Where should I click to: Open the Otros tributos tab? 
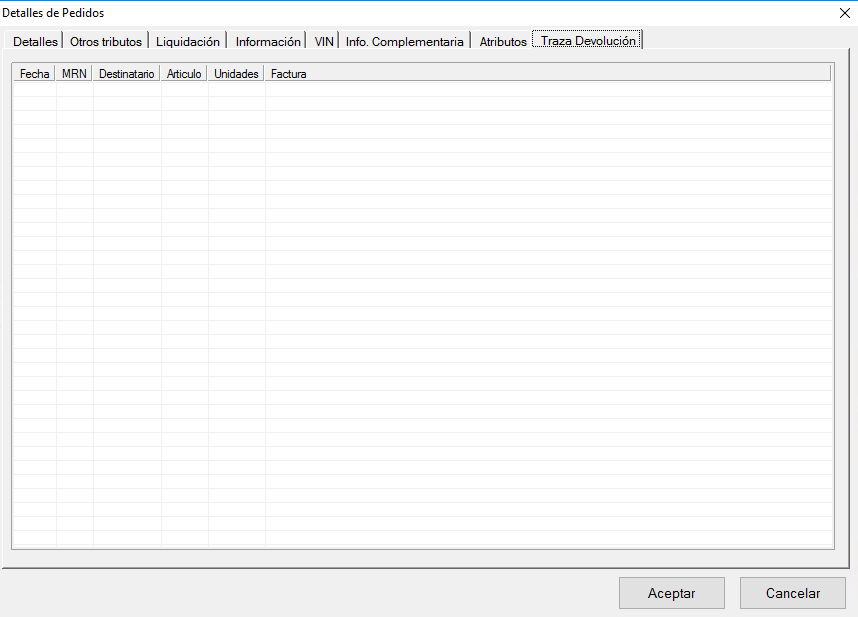click(x=106, y=42)
